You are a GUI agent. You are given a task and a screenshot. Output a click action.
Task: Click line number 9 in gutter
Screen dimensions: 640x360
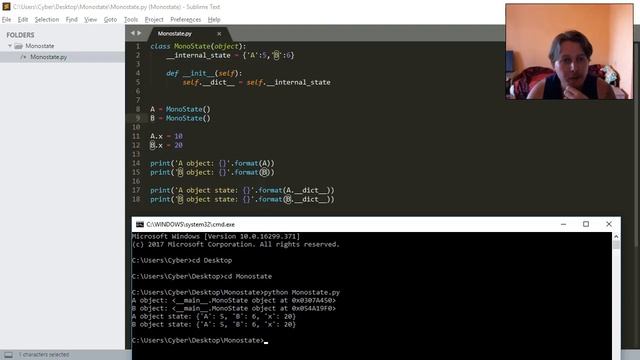point(138,118)
